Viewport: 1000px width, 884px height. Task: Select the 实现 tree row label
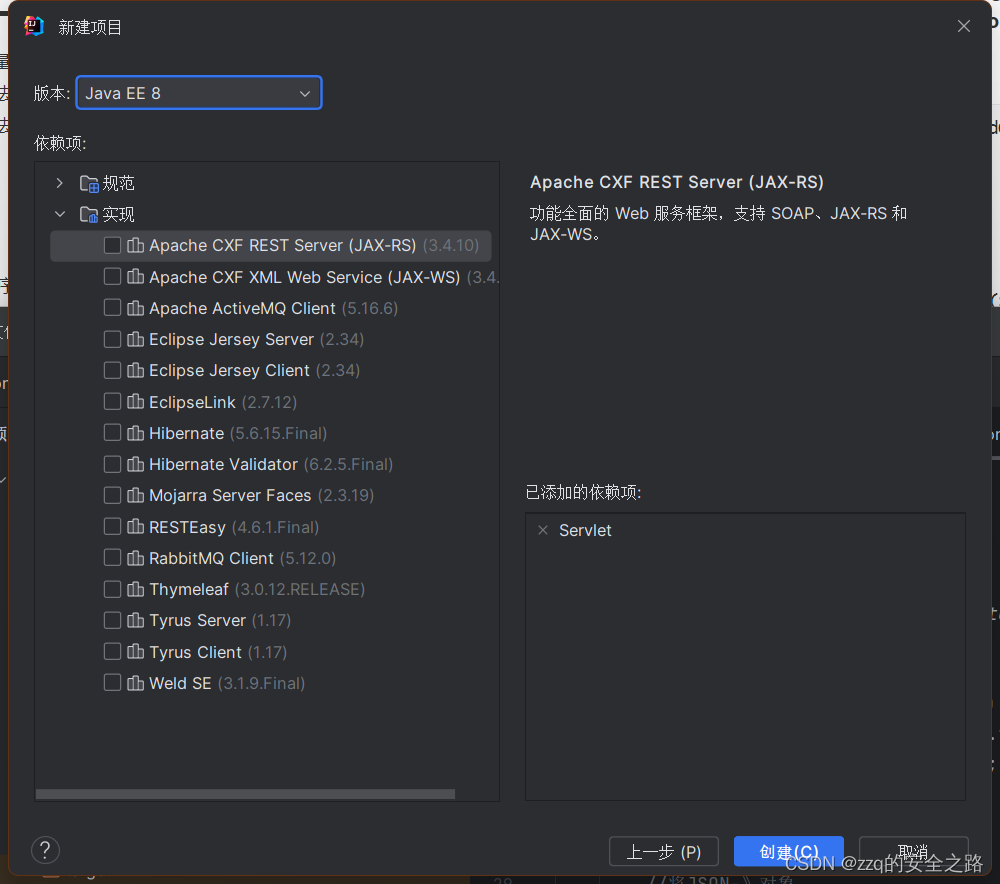[x=119, y=214]
